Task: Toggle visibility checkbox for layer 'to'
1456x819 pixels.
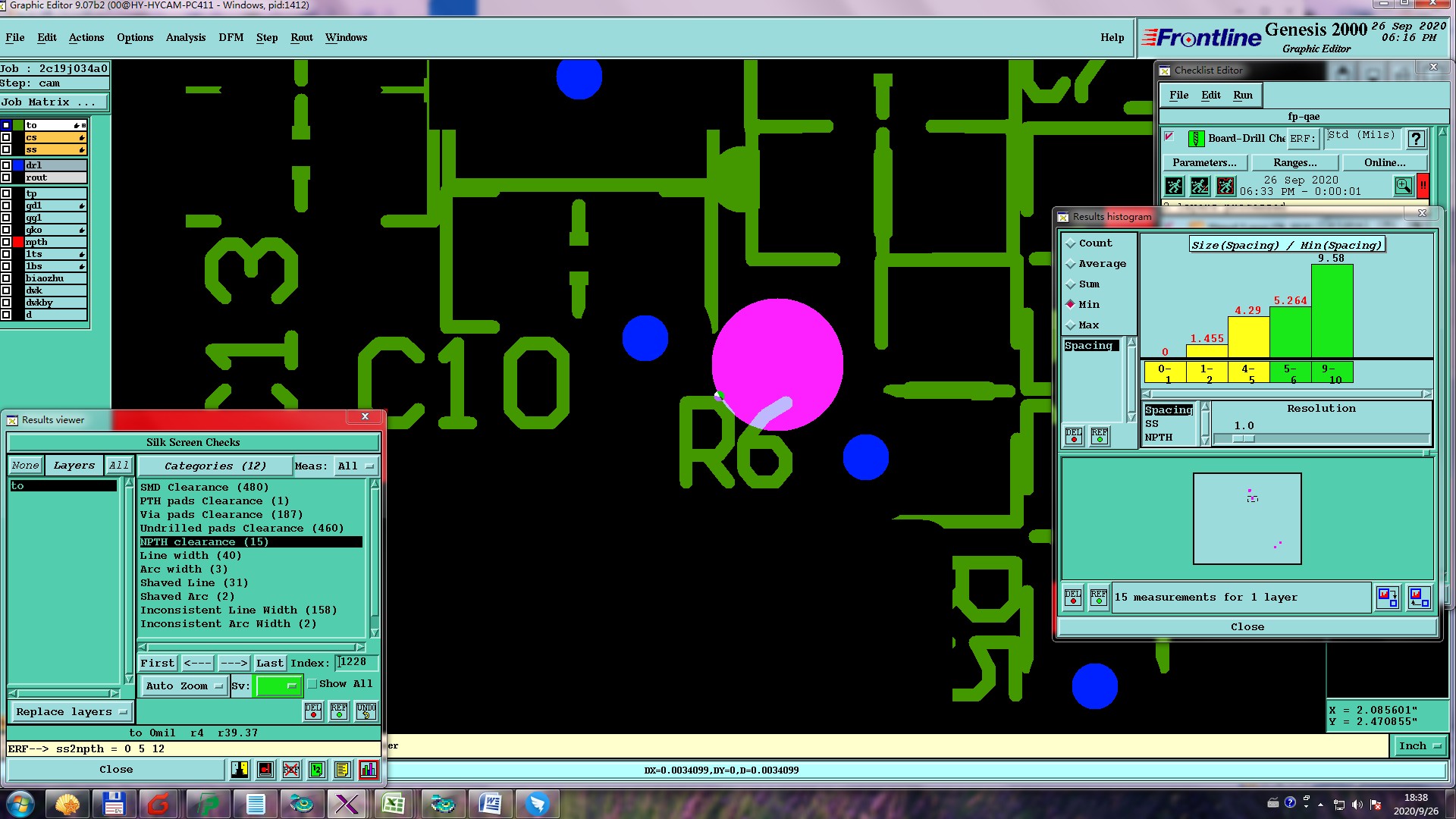Action: pos(6,125)
